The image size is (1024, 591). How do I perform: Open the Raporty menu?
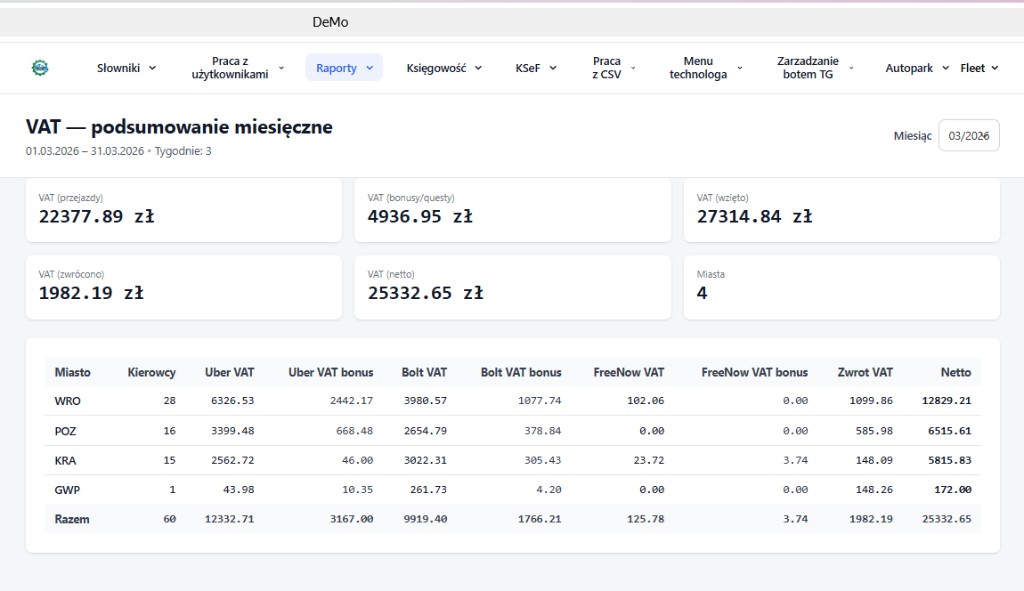[x=344, y=68]
